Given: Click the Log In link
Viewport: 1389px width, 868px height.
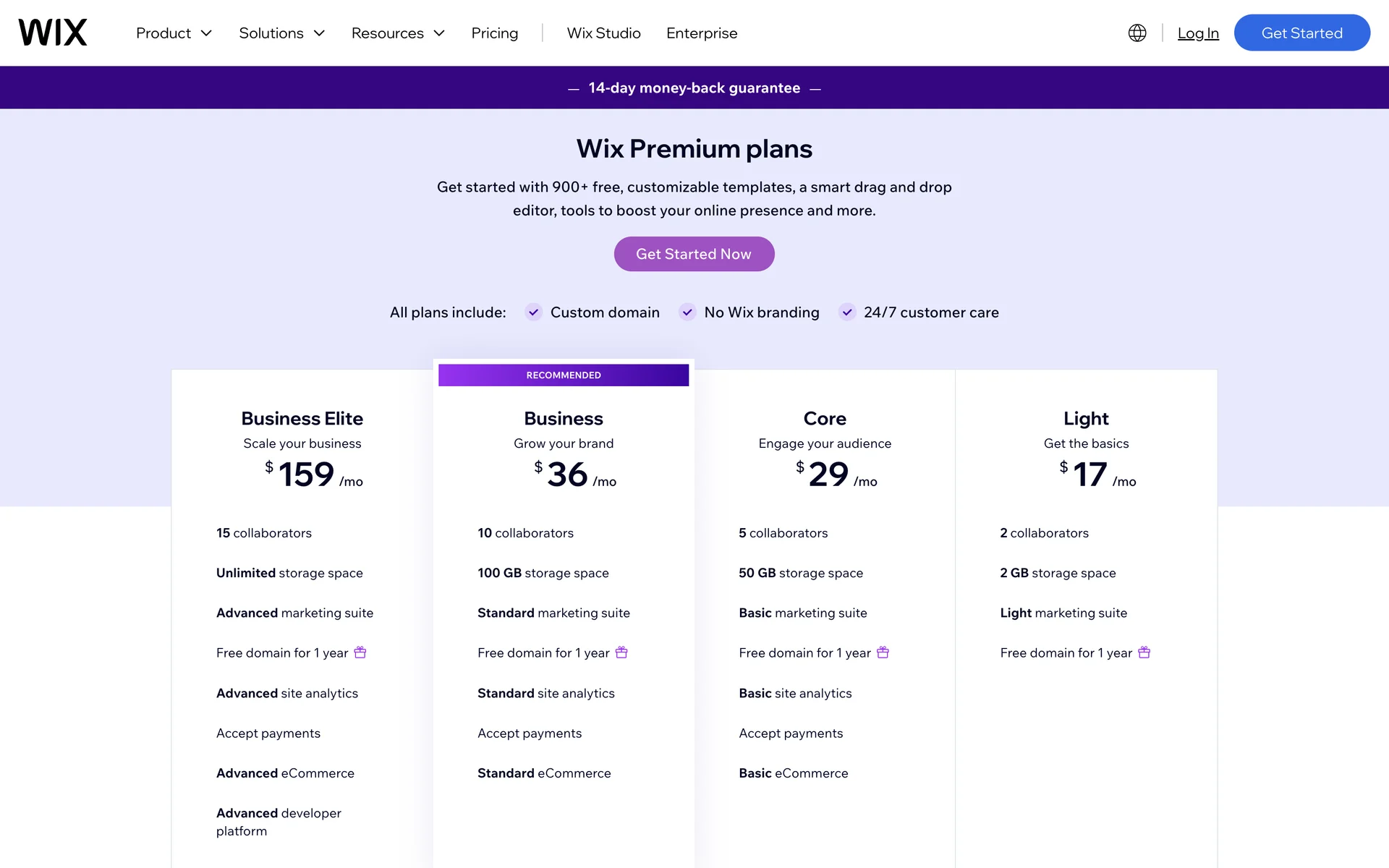Looking at the screenshot, I should coord(1198,33).
